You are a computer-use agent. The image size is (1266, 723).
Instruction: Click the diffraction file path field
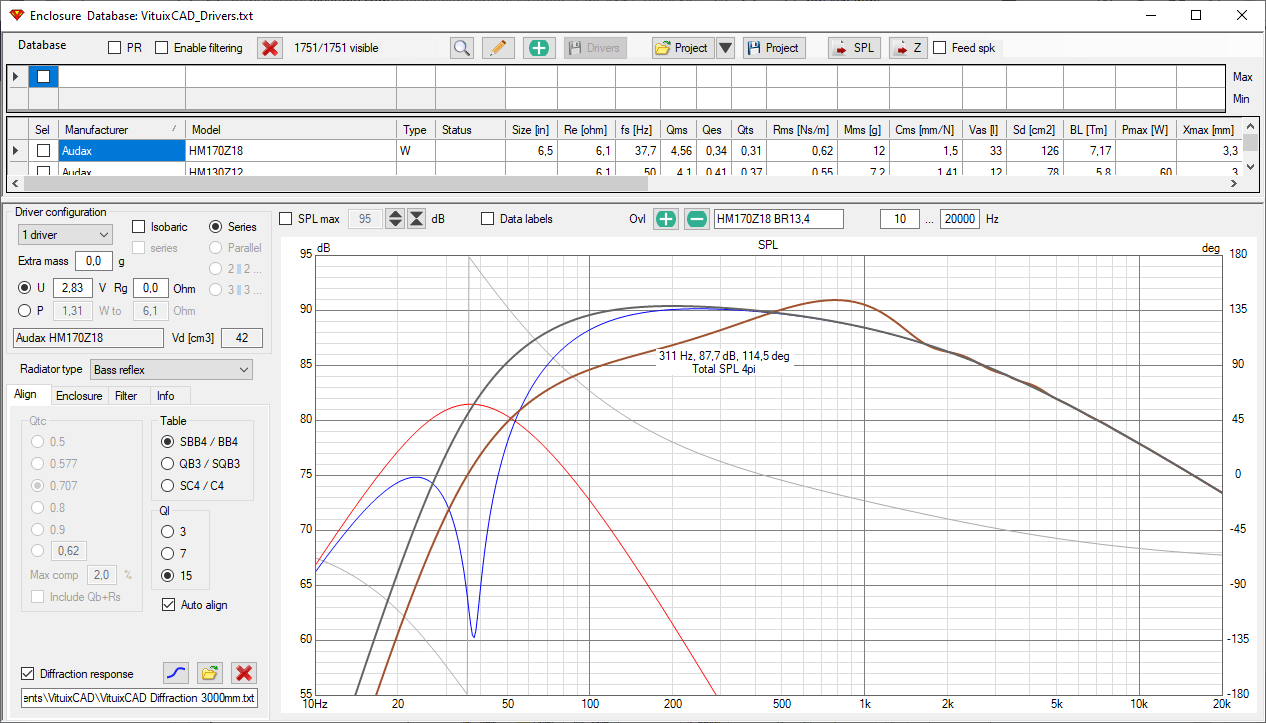[x=138, y=697]
